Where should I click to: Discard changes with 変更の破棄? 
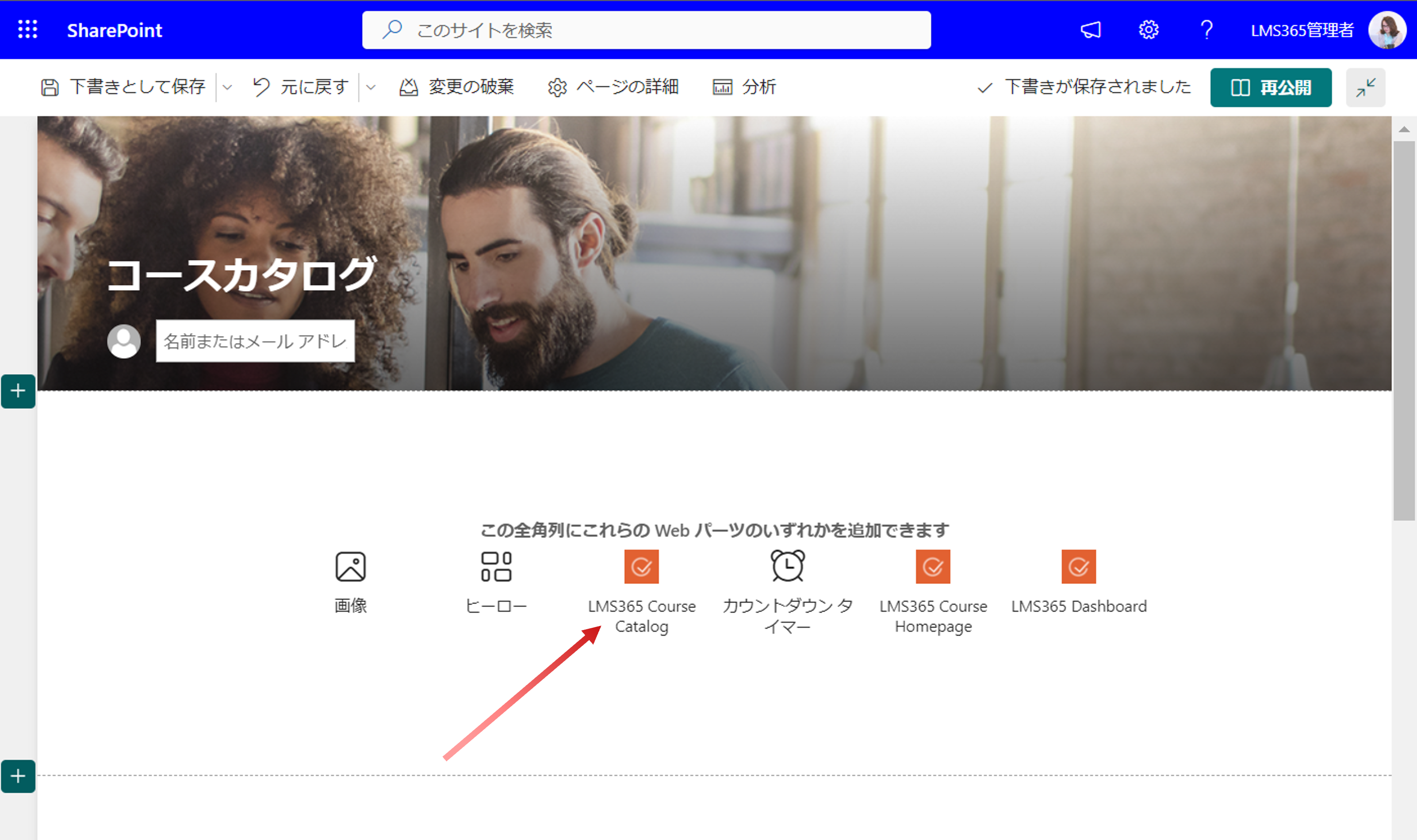[457, 87]
